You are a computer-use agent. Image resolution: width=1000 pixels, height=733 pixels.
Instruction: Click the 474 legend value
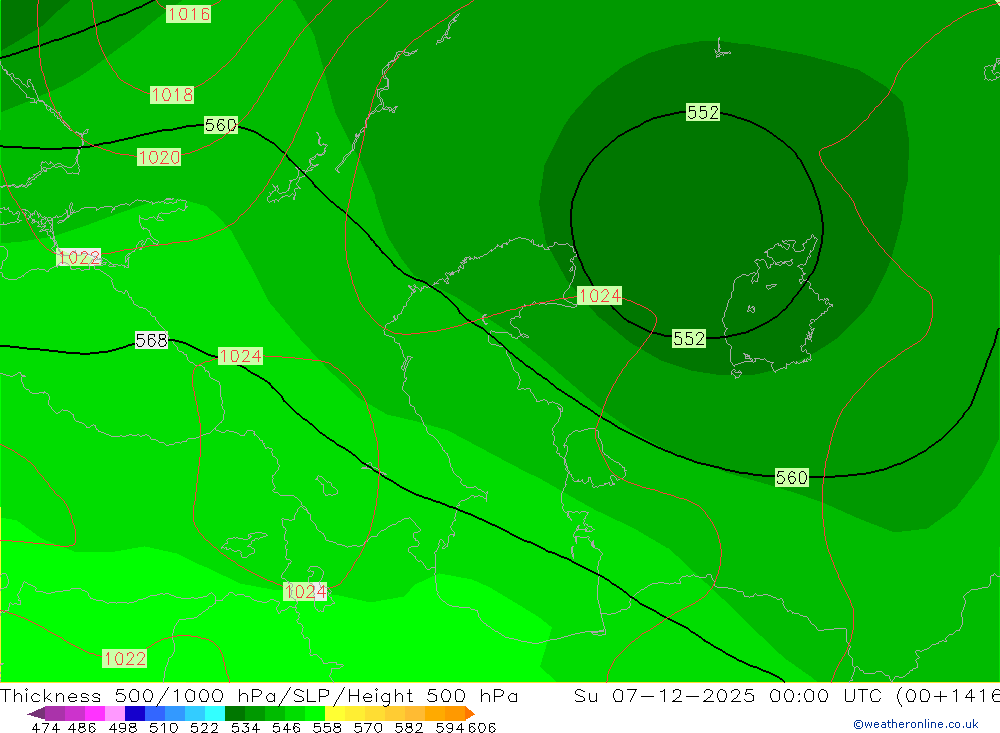tap(45, 727)
